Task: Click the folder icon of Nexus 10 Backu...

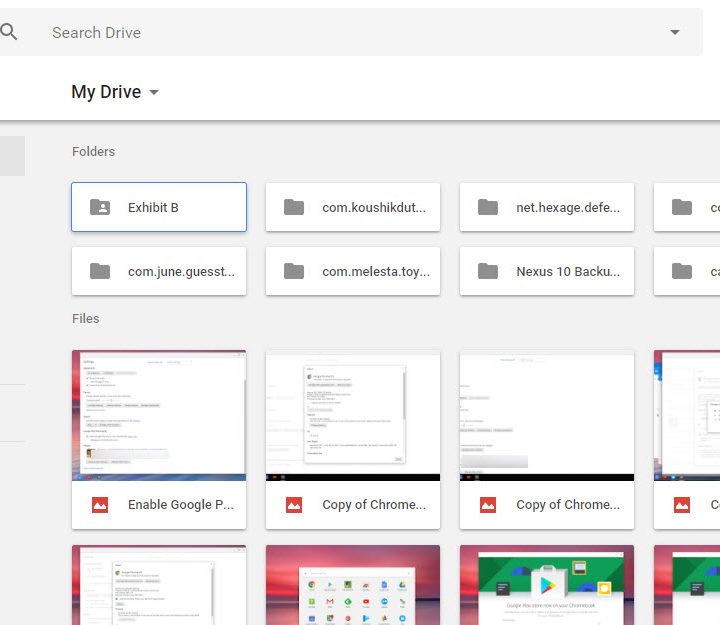Action: pyautogui.click(x=488, y=271)
